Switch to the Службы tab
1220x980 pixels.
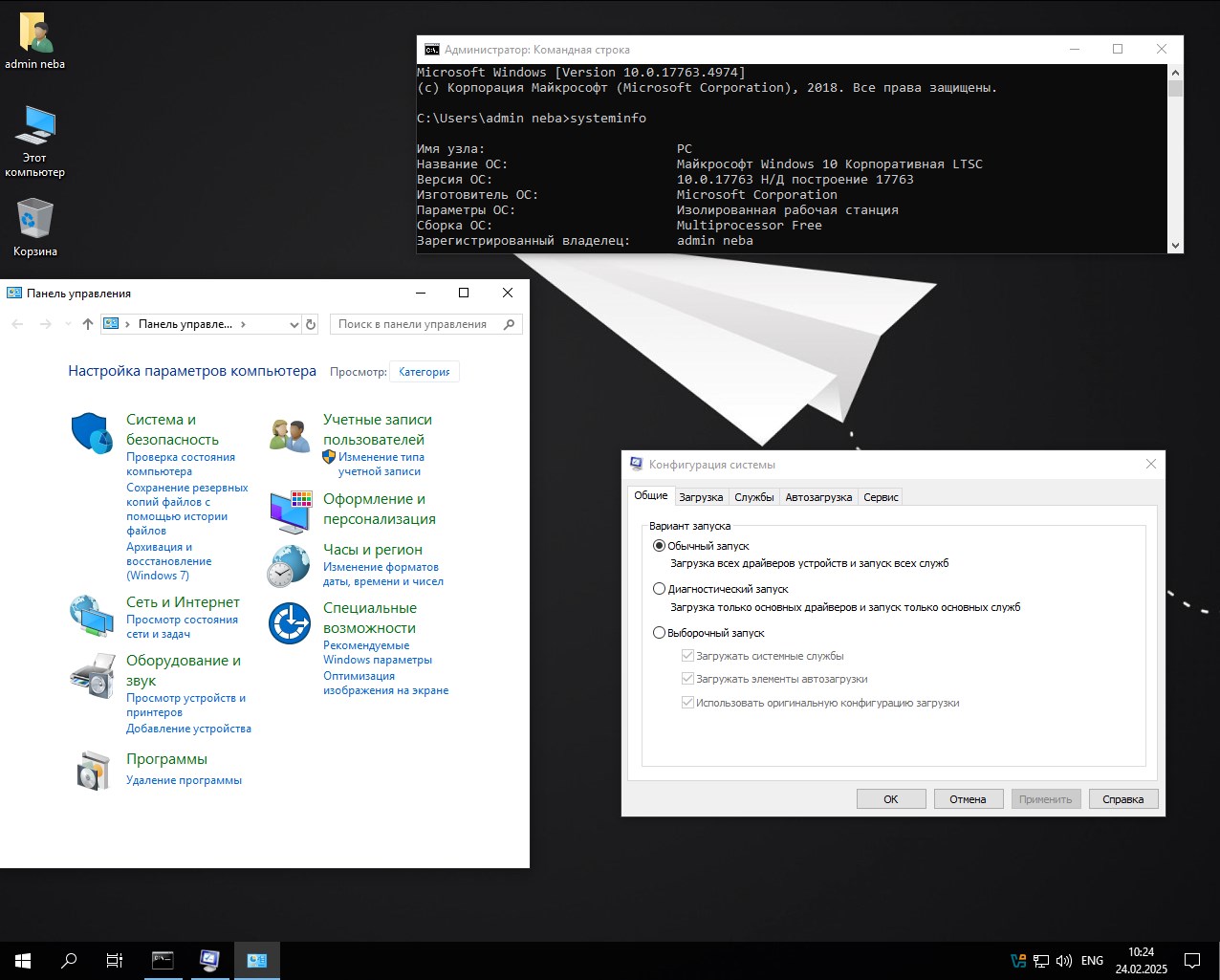753,497
